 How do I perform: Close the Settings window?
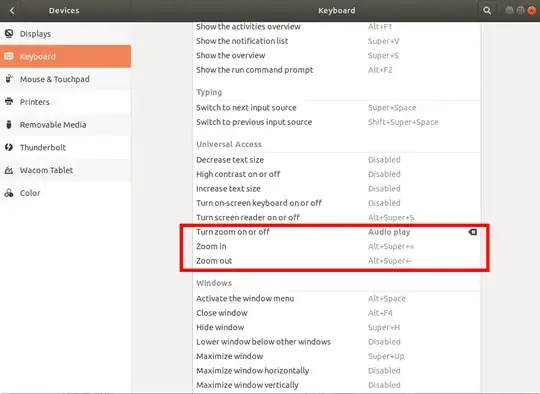(x=532, y=11)
